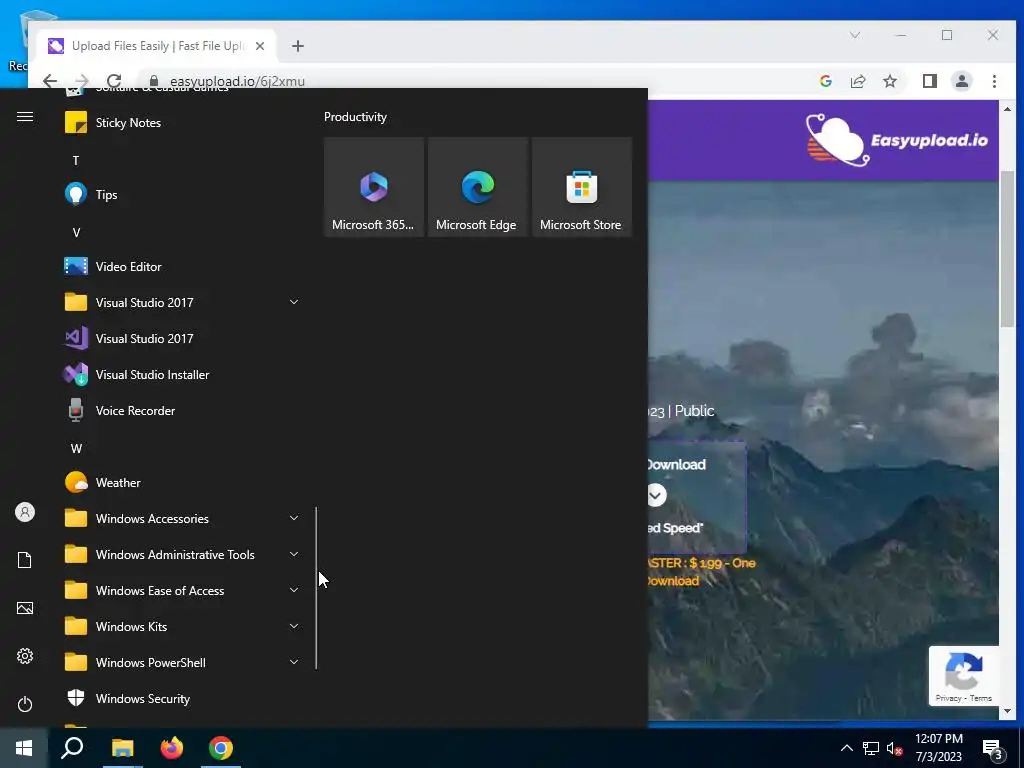Click the download arrow circle on the page
1024x768 pixels.
656,495
